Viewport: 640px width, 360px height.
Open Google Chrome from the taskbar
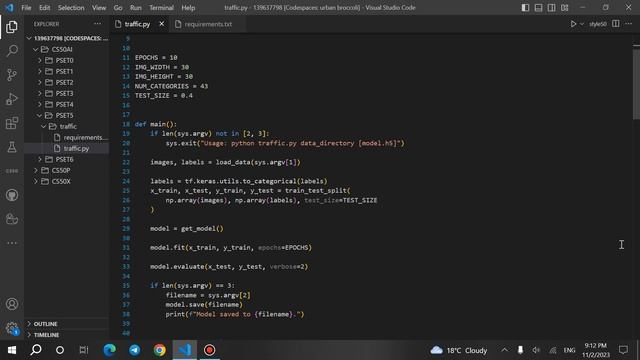tap(160, 350)
